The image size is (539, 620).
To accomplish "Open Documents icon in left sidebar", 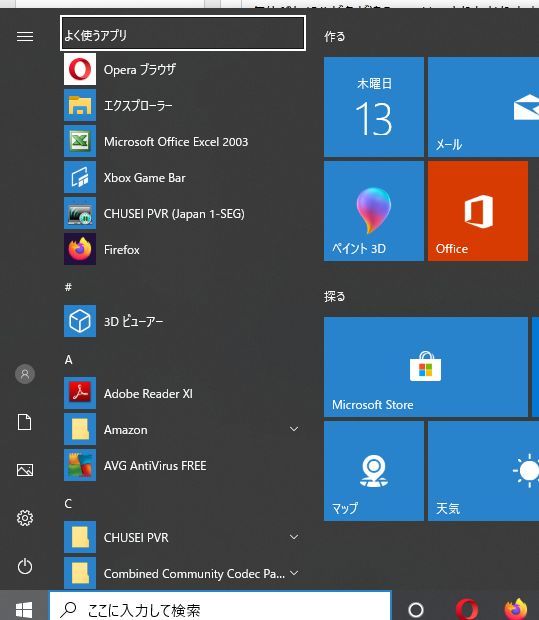I will coord(25,422).
